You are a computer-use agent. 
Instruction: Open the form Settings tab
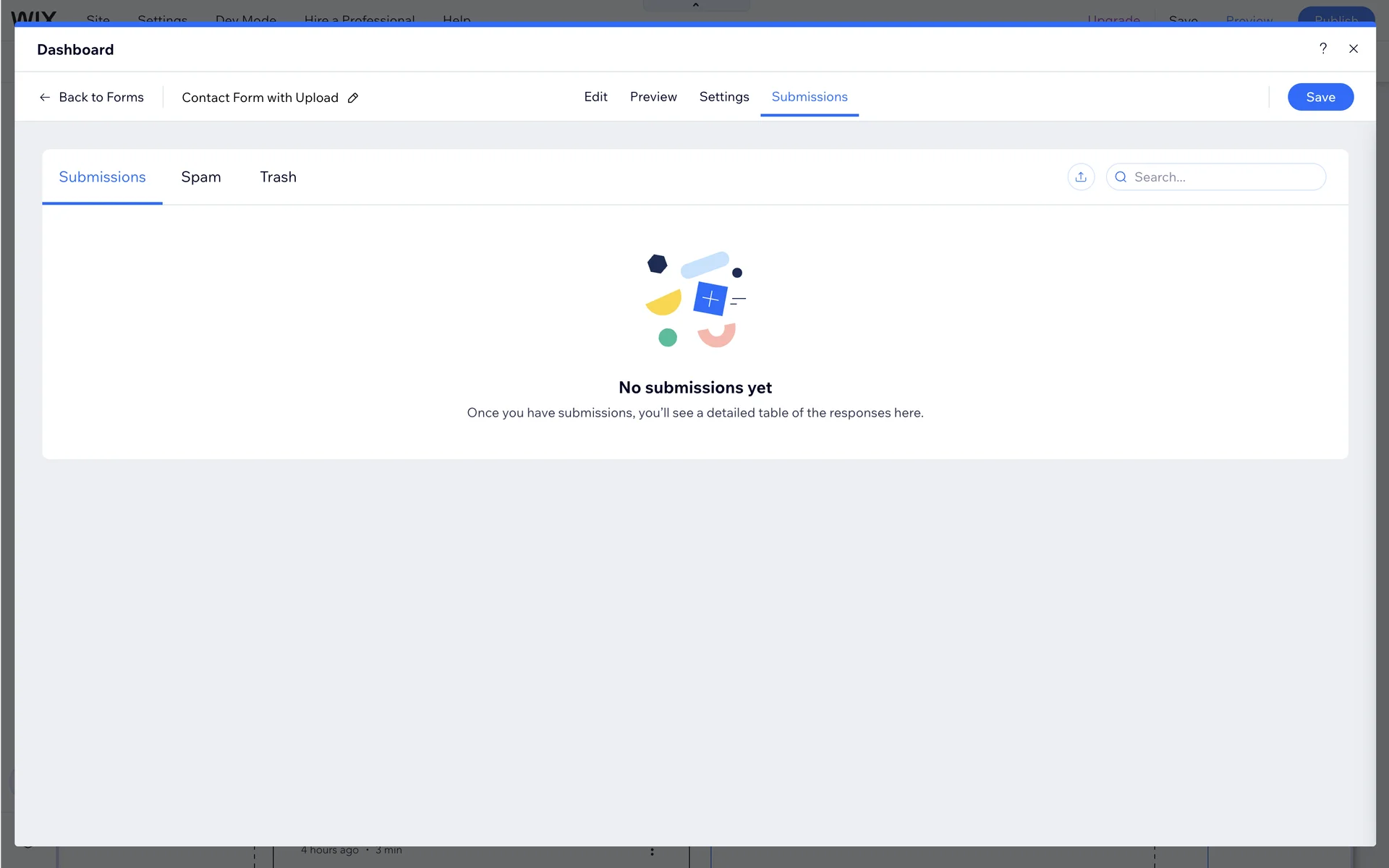pos(724,97)
